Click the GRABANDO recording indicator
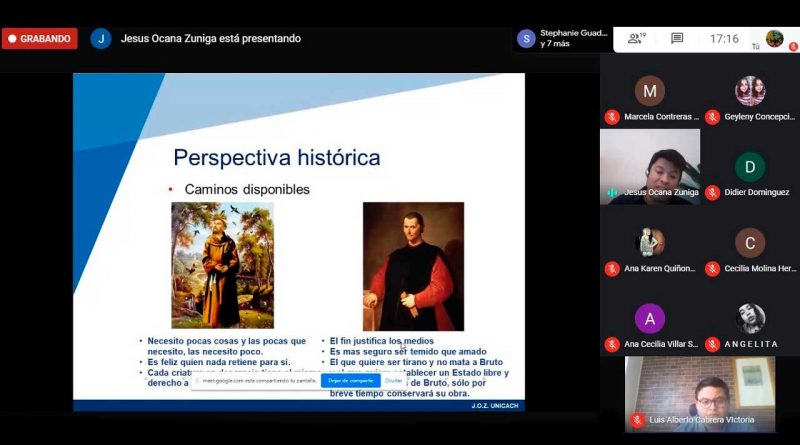Image resolution: width=800 pixels, height=445 pixels. pos(40,39)
